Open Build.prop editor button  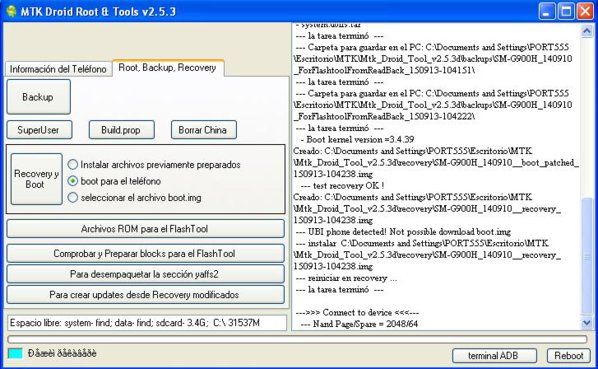[x=121, y=130]
